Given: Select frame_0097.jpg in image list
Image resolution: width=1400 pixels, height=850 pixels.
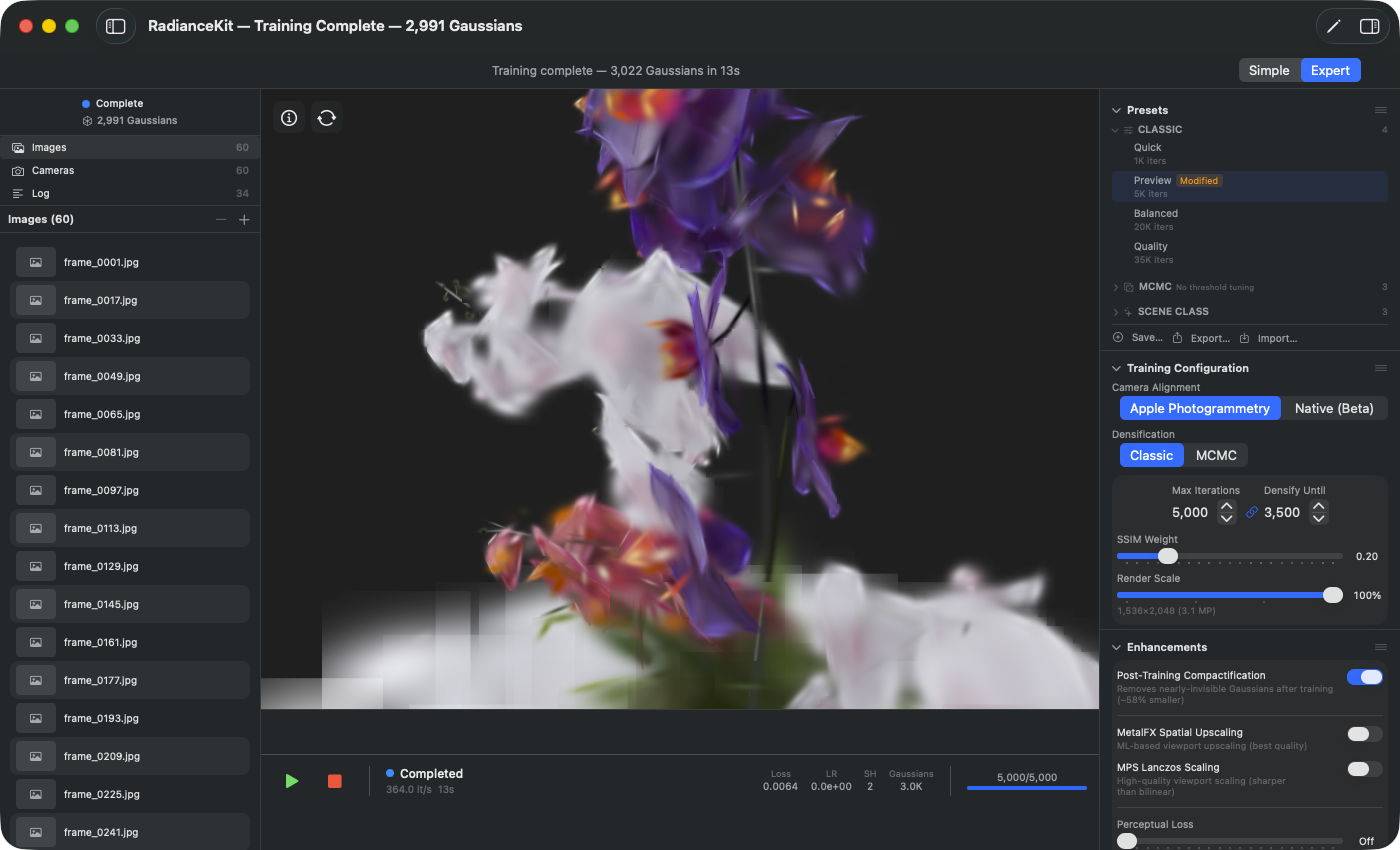Looking at the screenshot, I should point(130,490).
